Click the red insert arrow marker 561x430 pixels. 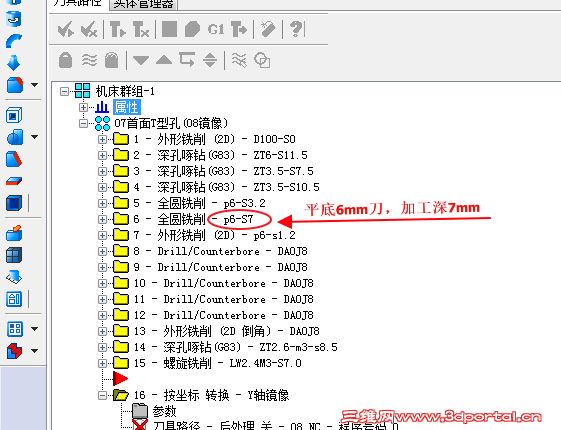tap(120, 378)
